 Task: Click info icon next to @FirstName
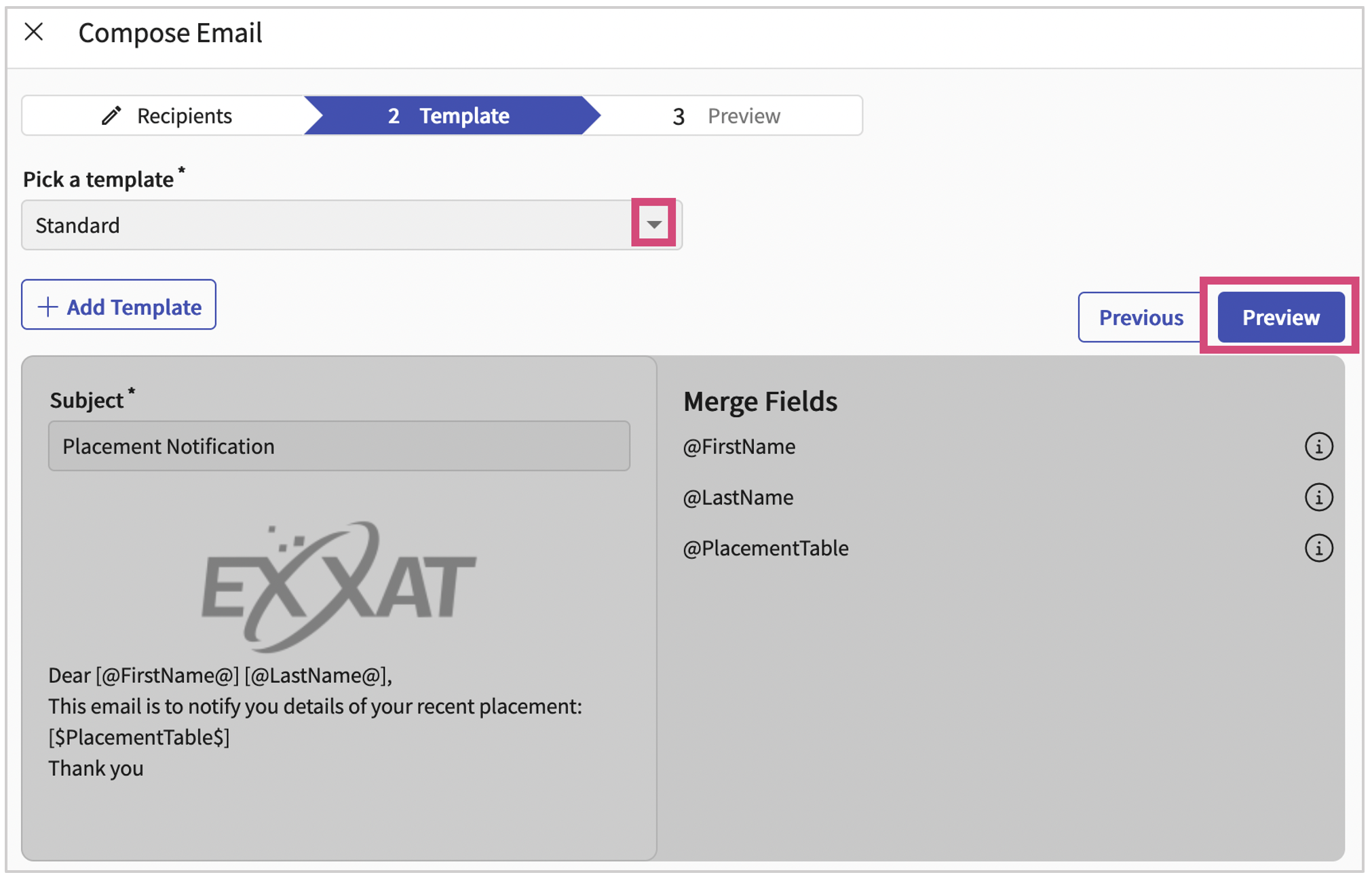[1318, 446]
